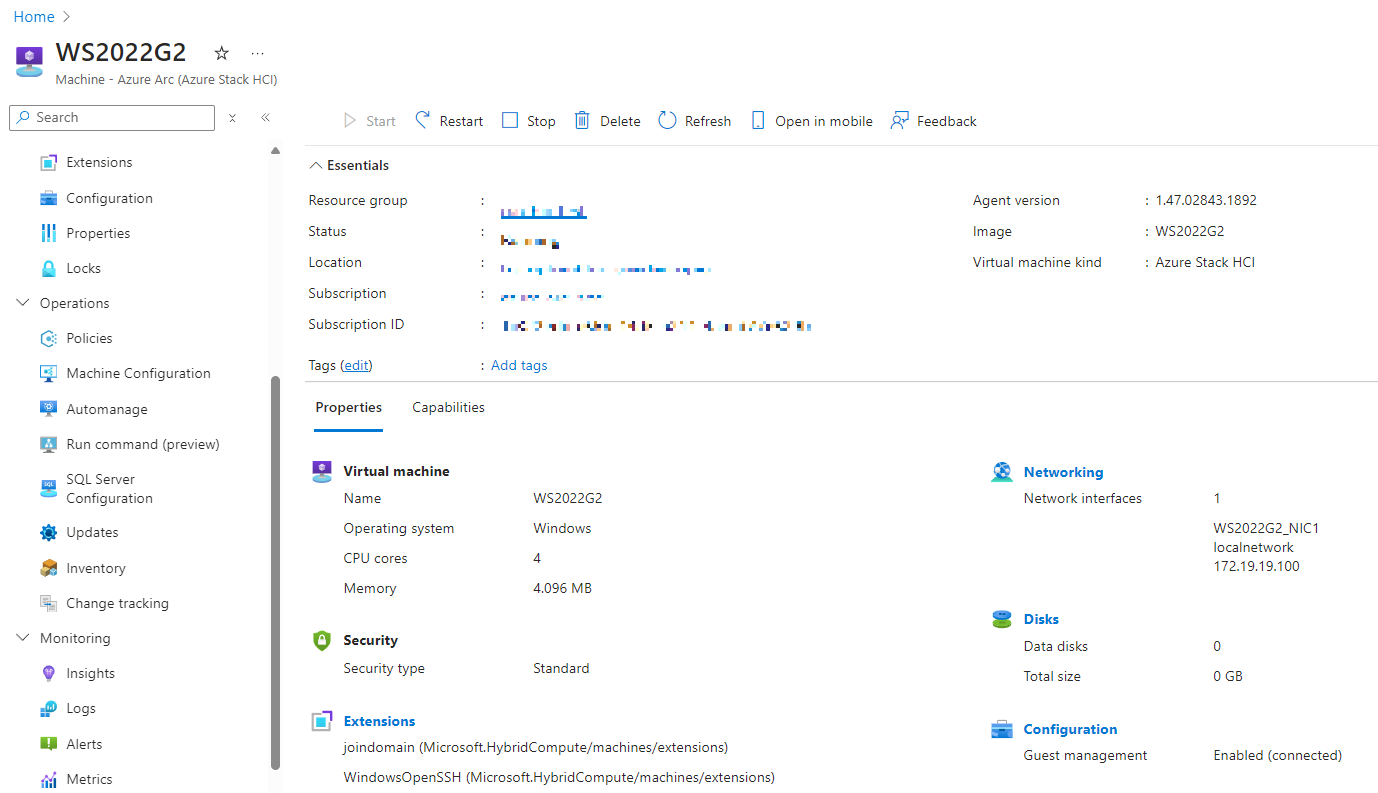
Task: Clear the sidebar search with X icon
Action: pos(232,118)
